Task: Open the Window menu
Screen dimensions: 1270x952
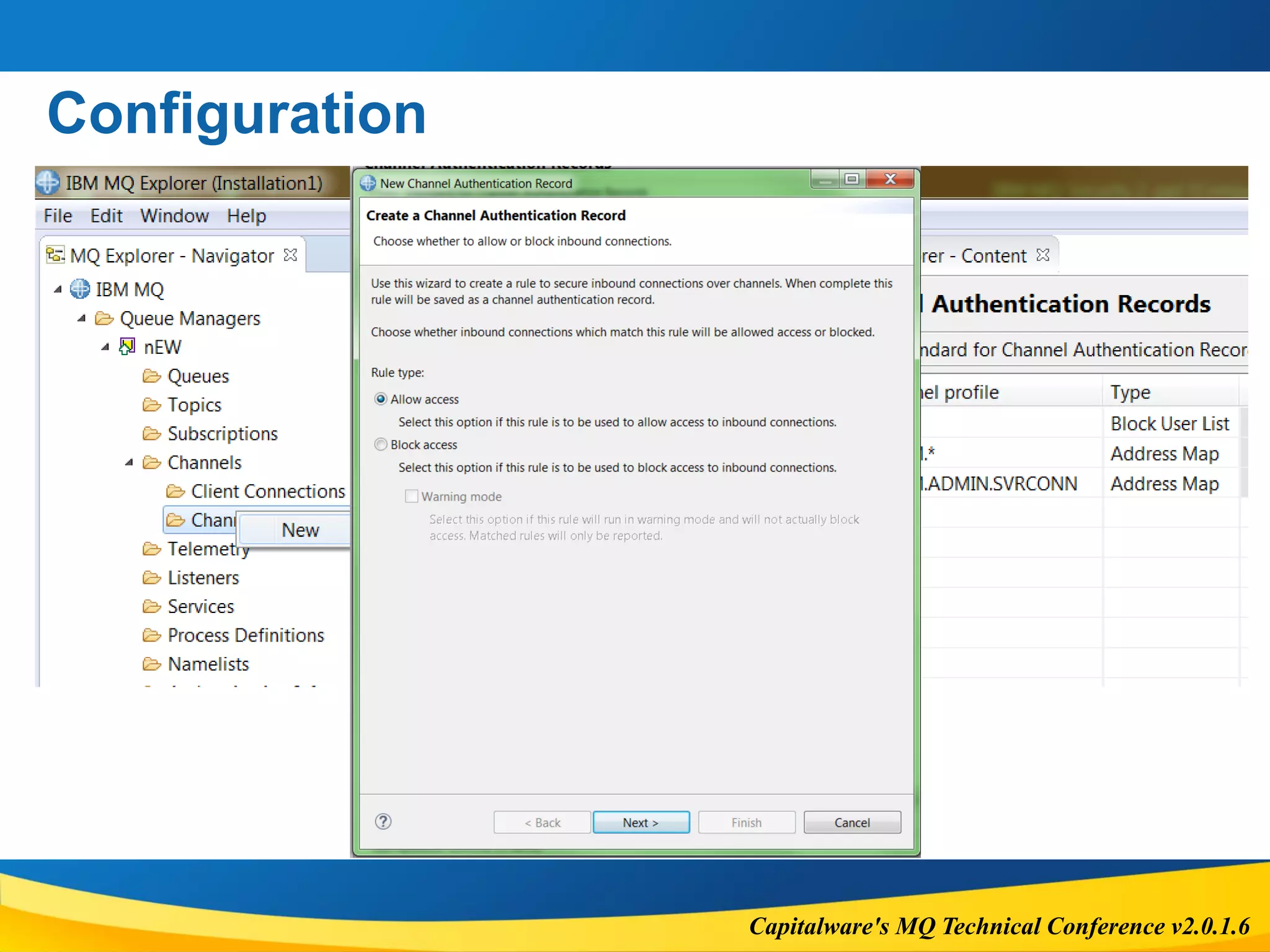Action: click(174, 216)
